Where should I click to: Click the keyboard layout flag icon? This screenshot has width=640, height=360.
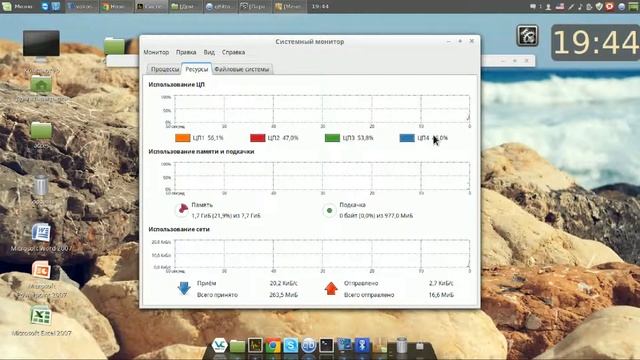tap(560, 7)
